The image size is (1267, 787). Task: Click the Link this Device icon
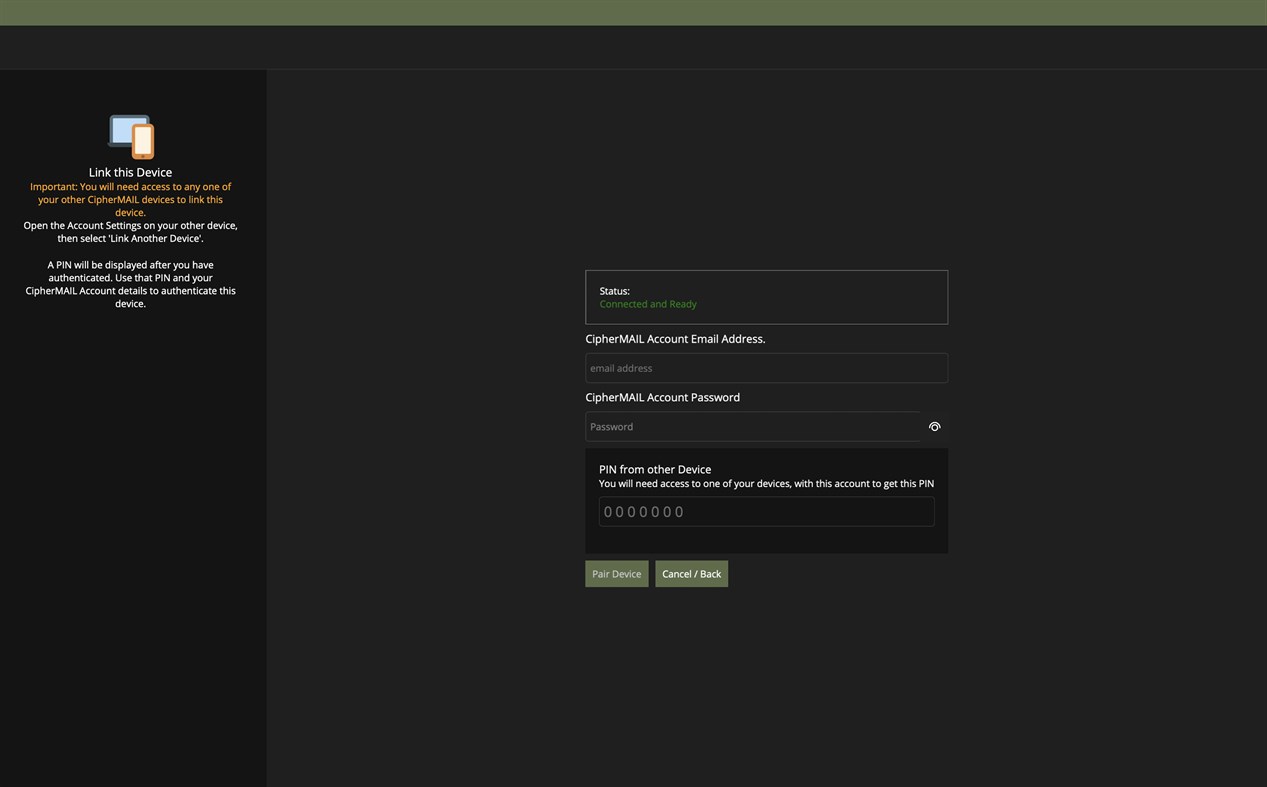click(131, 137)
